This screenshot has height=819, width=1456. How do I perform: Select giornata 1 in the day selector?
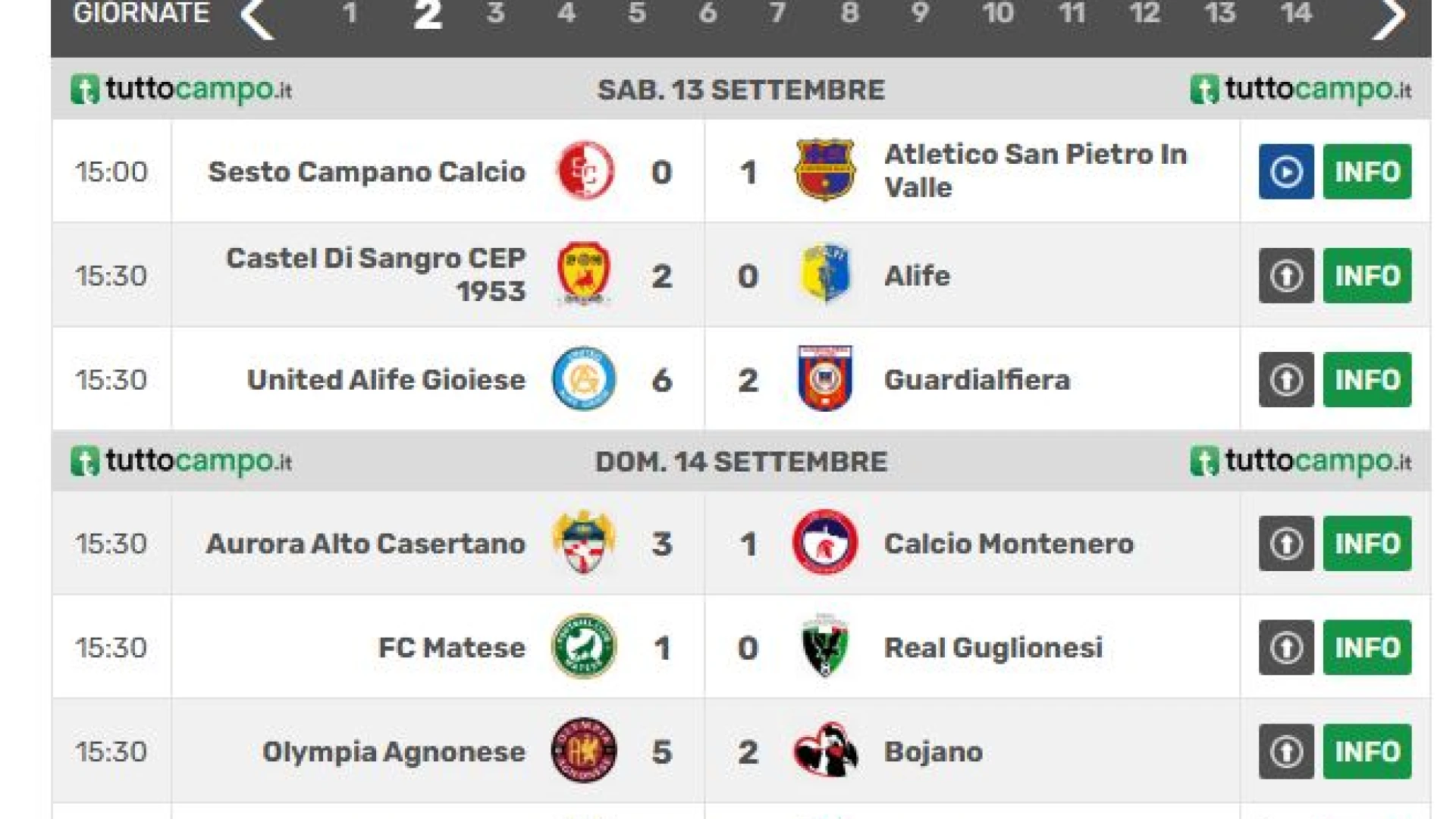350,14
